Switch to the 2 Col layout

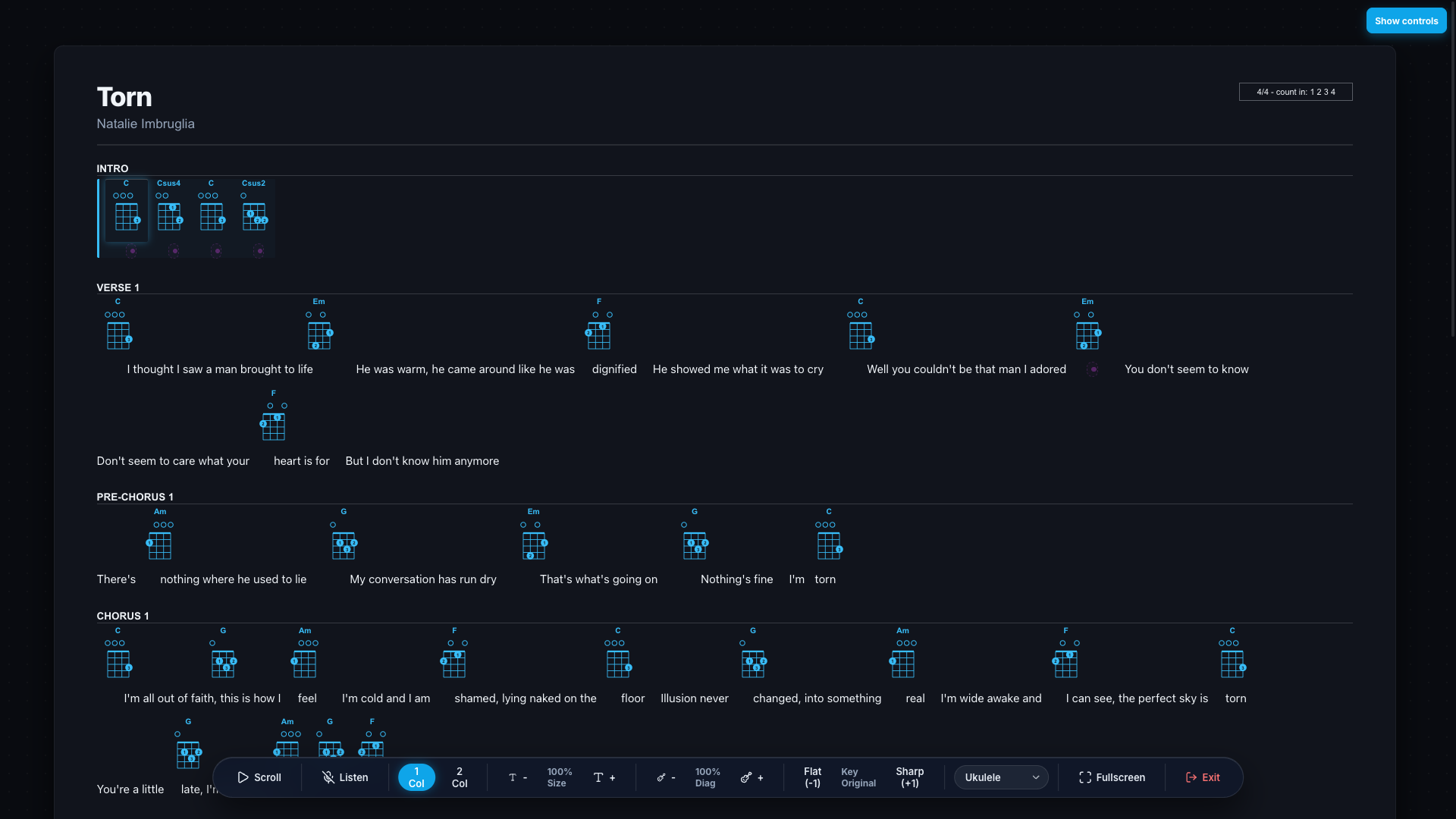[x=460, y=777]
